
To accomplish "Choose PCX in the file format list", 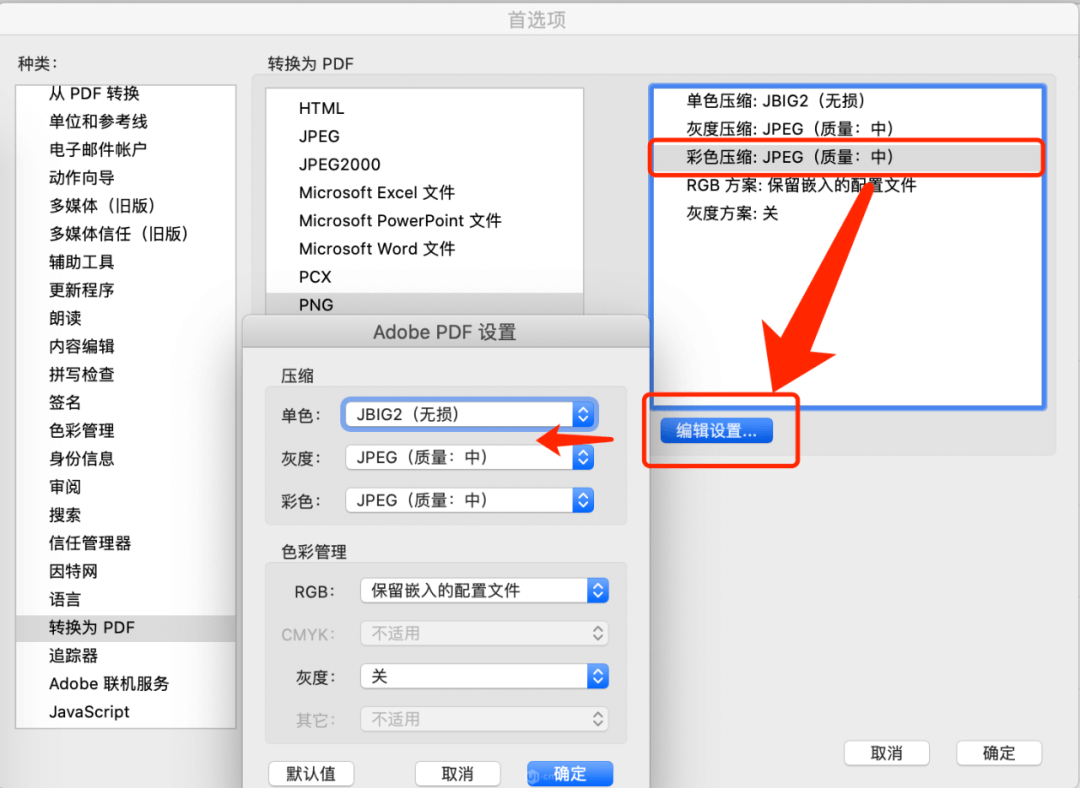I will point(425,277).
